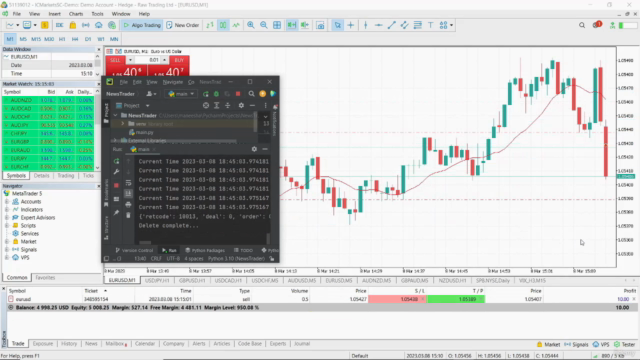This screenshot has height=360, width=640.
Task: Decrease volume with arrow beside SELL
Action: click(130, 60)
